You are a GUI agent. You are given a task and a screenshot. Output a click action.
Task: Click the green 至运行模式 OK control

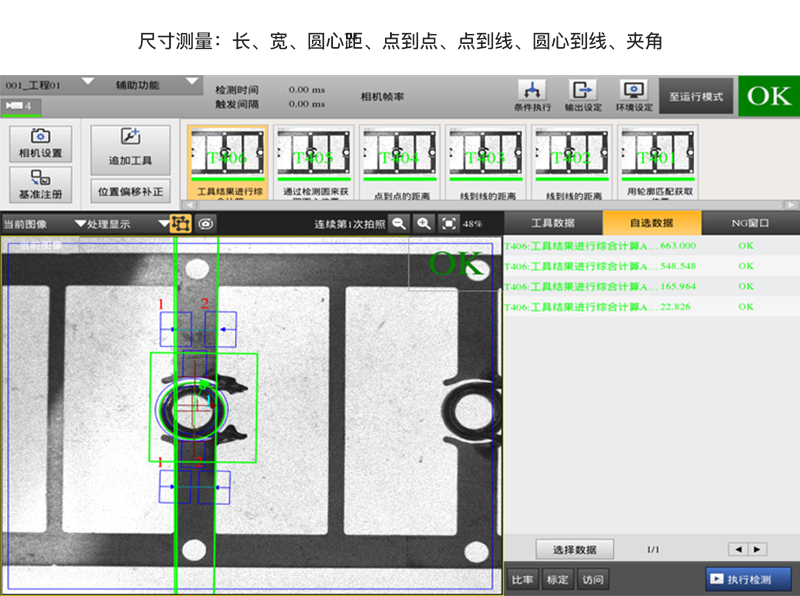(770, 96)
